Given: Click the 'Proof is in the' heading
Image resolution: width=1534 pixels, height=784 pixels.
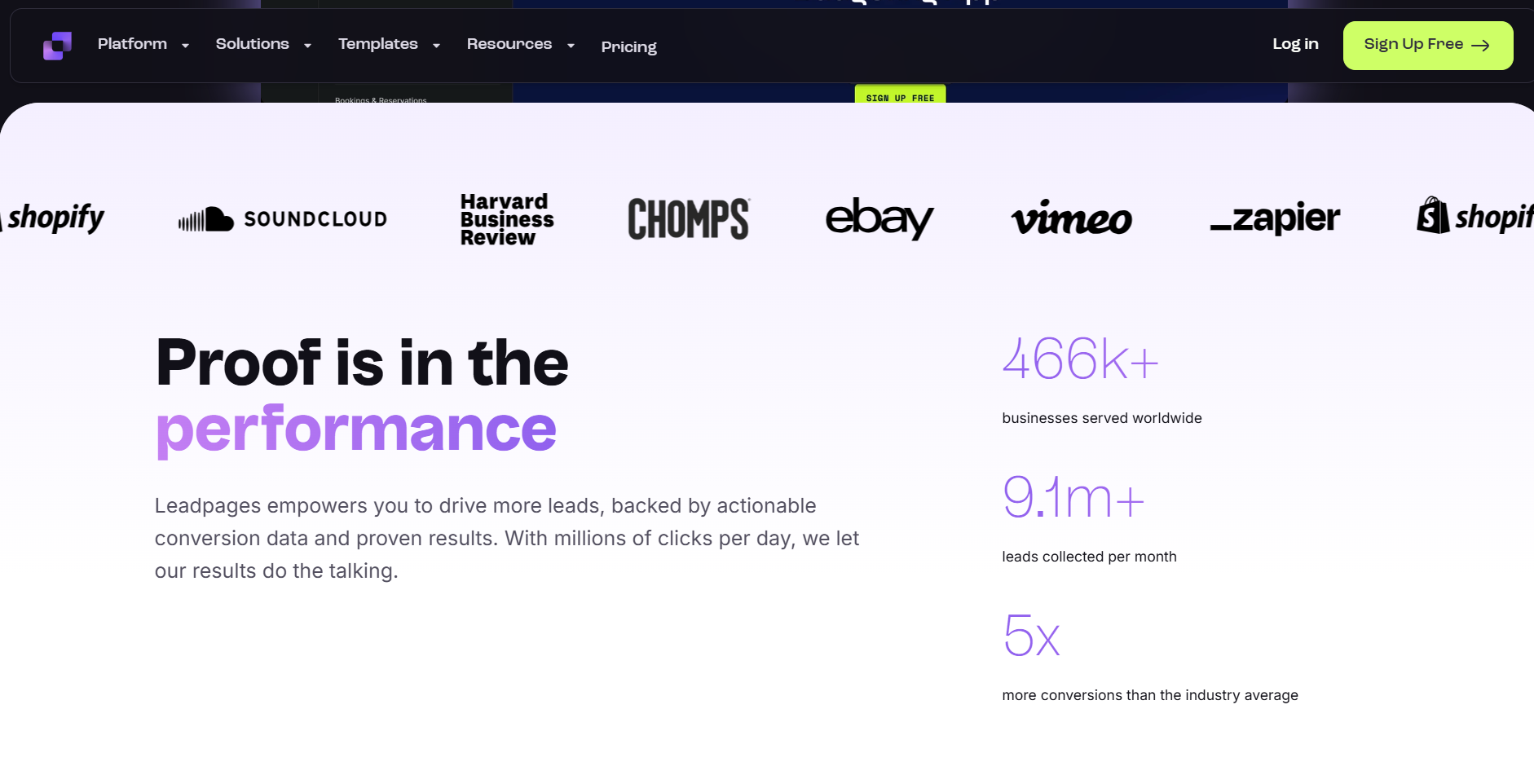Looking at the screenshot, I should click(362, 363).
